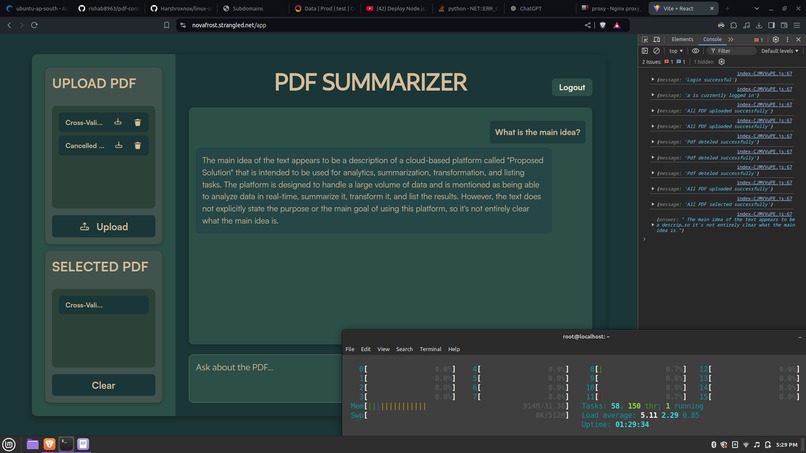Screen dimensions: 806x453
Task: Open DevTools three-dot customize menu
Action: coord(787,40)
